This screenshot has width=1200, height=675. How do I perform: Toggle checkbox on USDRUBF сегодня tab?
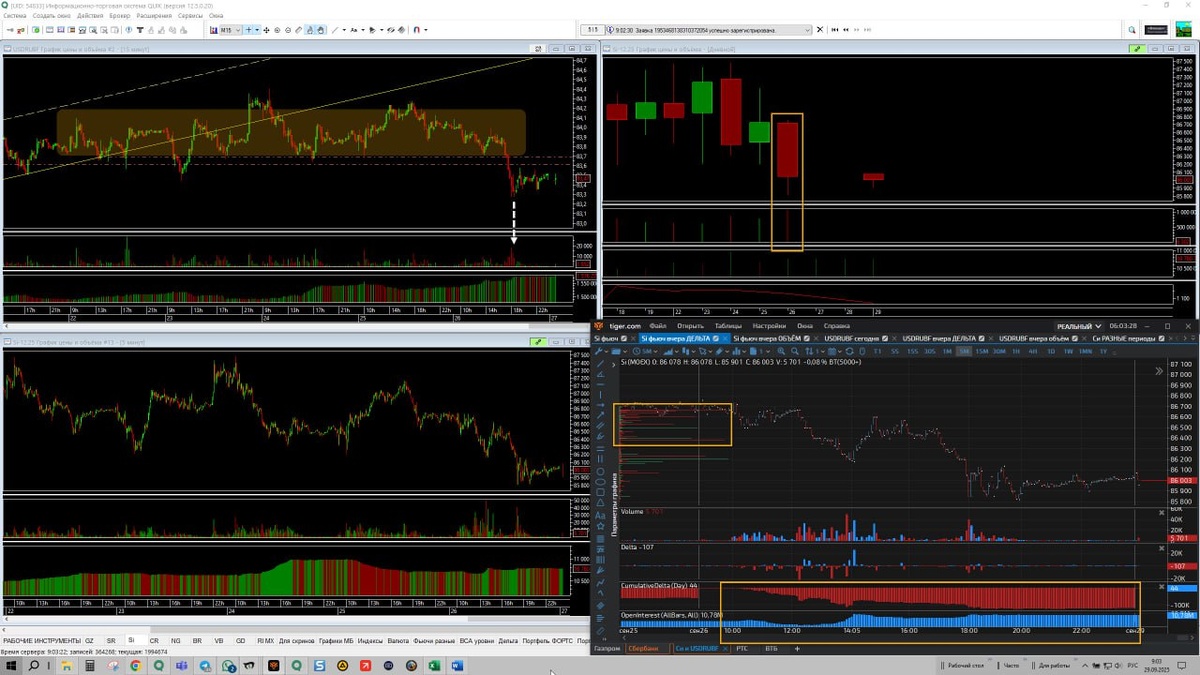pyautogui.click(x=886, y=338)
